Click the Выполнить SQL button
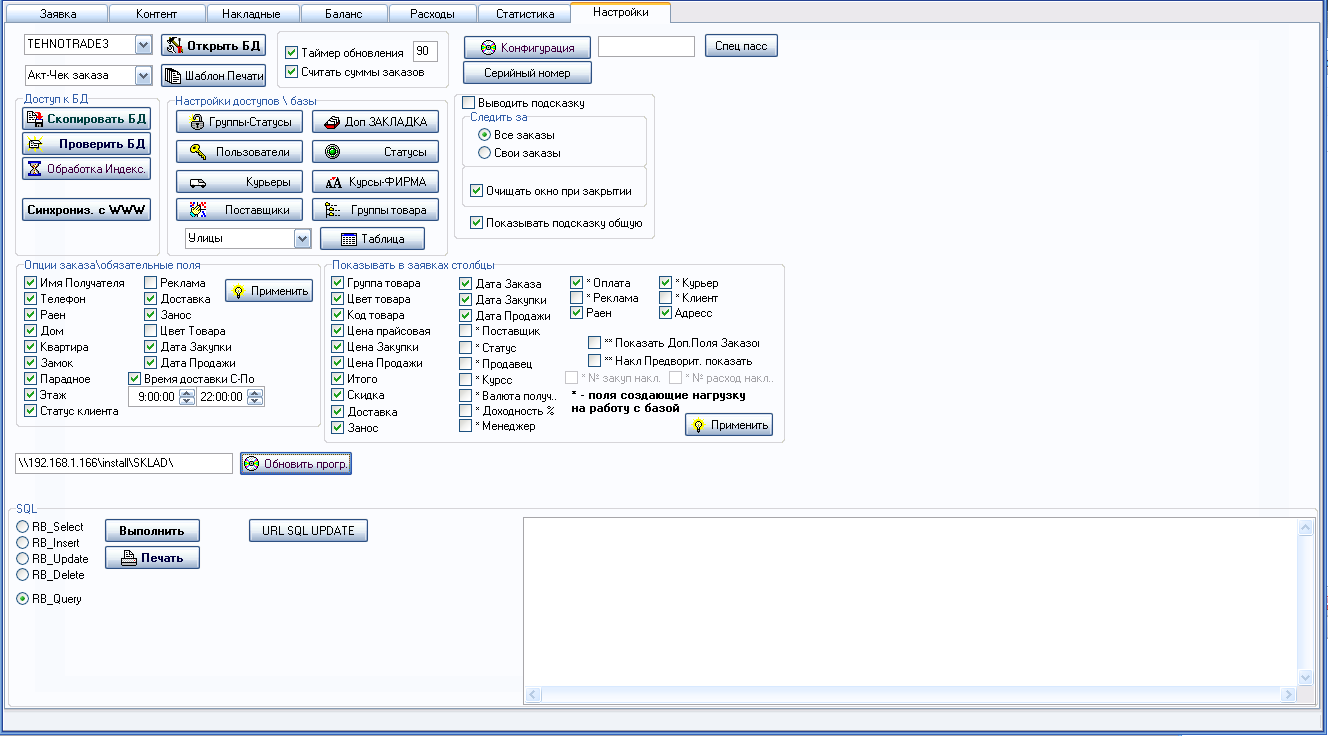The height and width of the screenshot is (736, 1328). (x=152, y=530)
